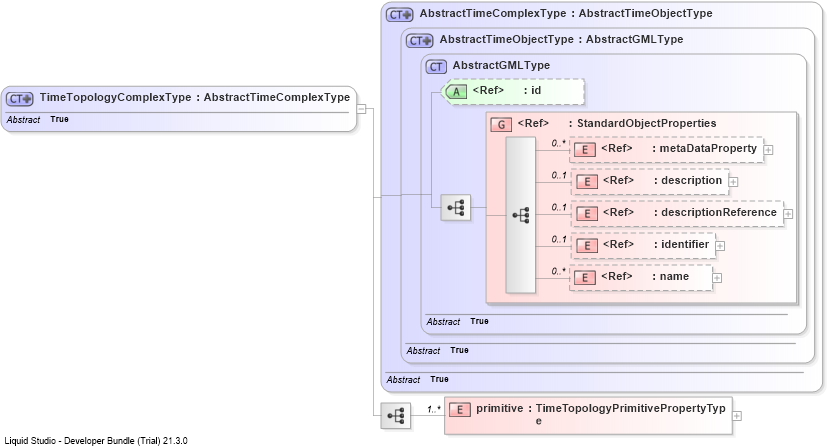
Task: Select the description element label
Action: click(x=662, y=181)
